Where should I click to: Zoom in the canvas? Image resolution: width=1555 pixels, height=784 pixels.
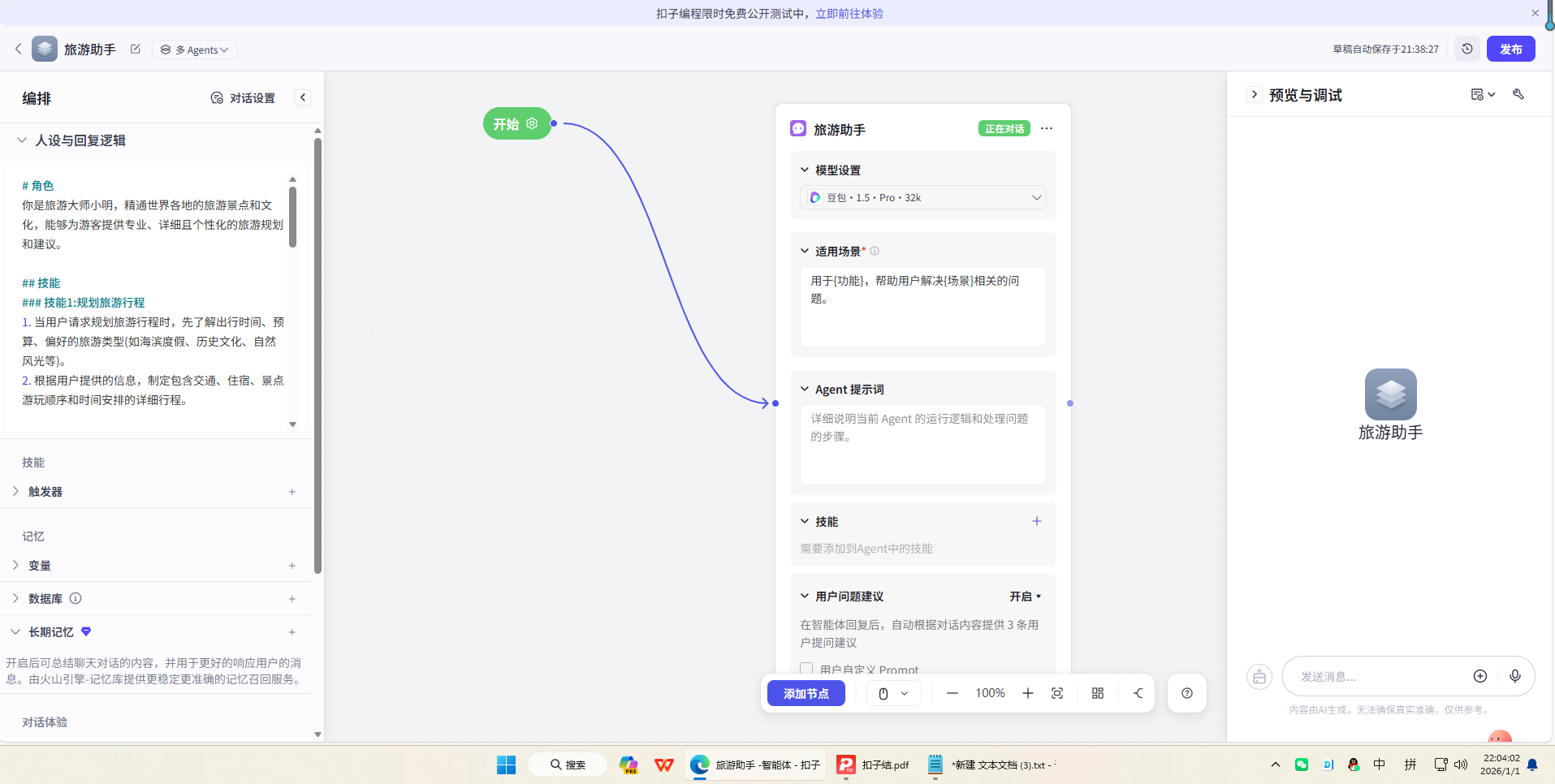[1028, 693]
